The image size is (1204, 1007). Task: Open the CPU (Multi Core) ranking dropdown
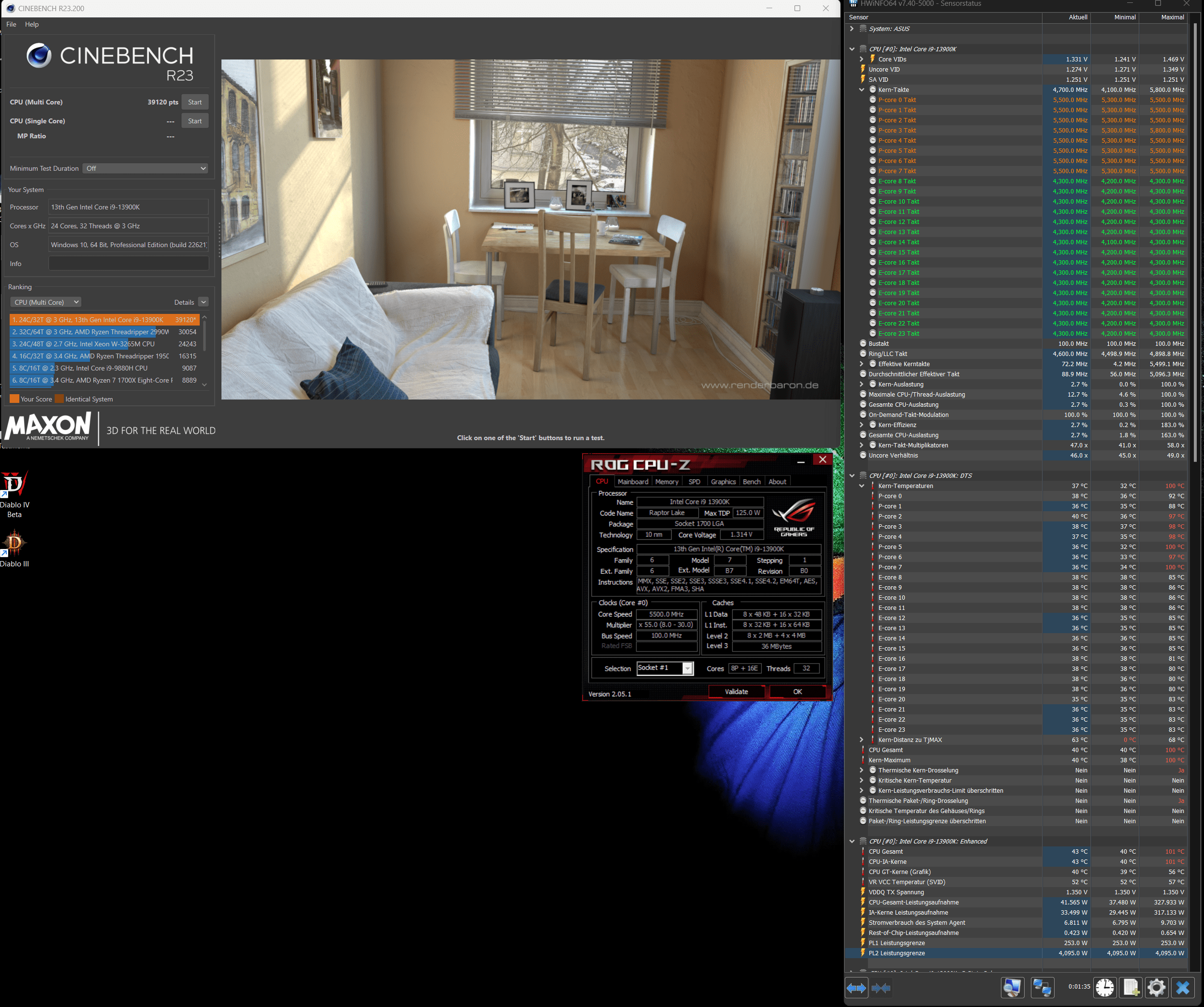click(x=45, y=302)
